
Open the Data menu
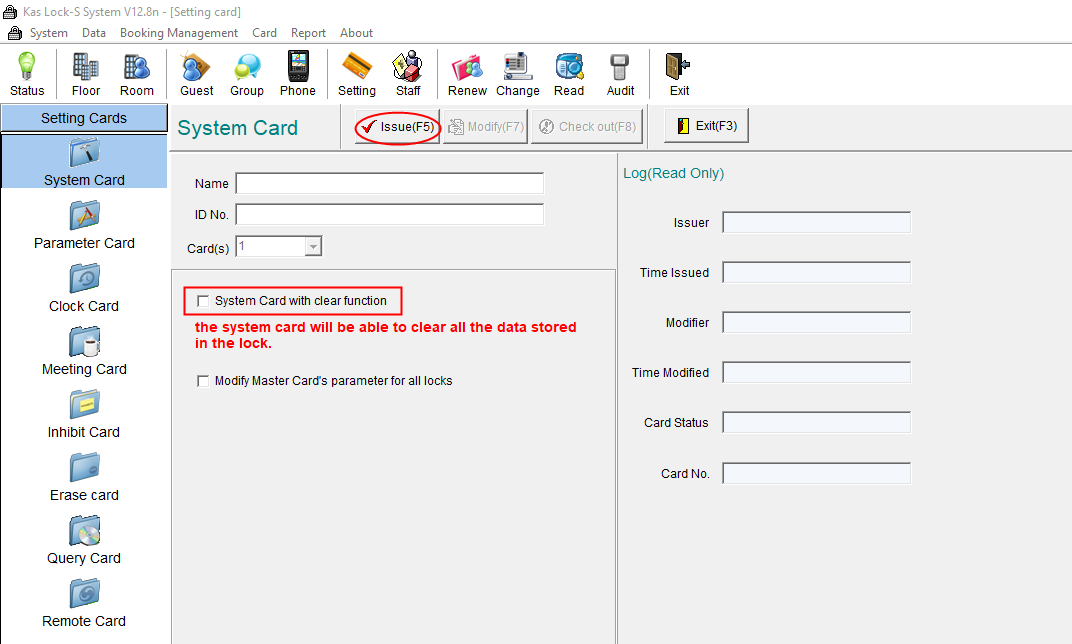94,33
